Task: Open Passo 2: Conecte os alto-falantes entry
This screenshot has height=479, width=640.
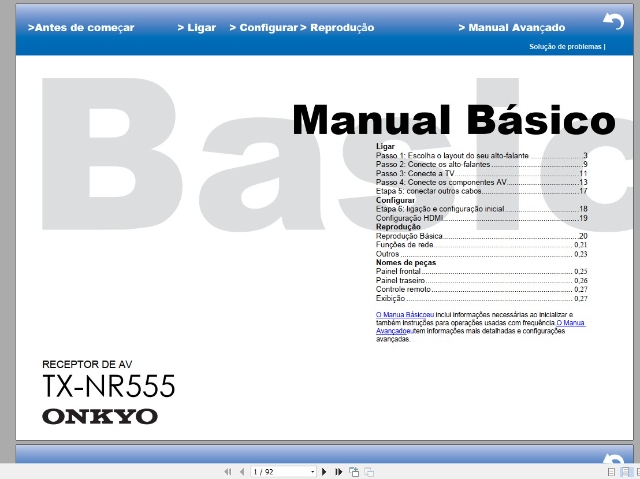Action: coord(482,164)
